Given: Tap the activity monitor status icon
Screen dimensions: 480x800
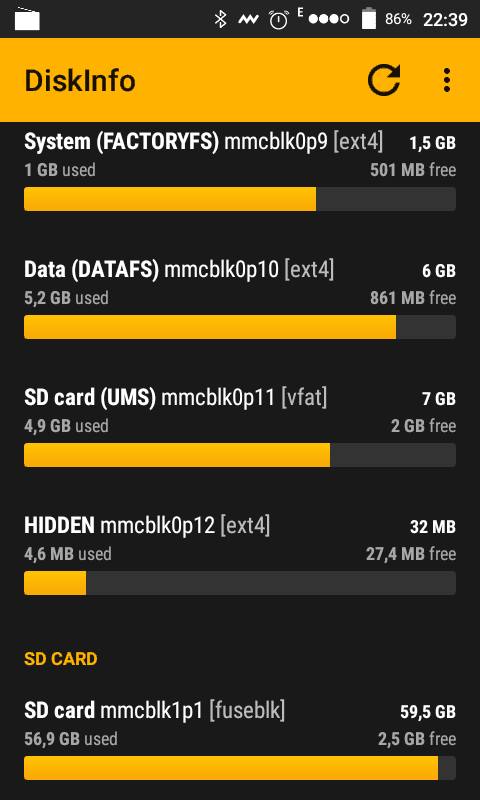Looking at the screenshot, I should pyautogui.click(x=248, y=19).
